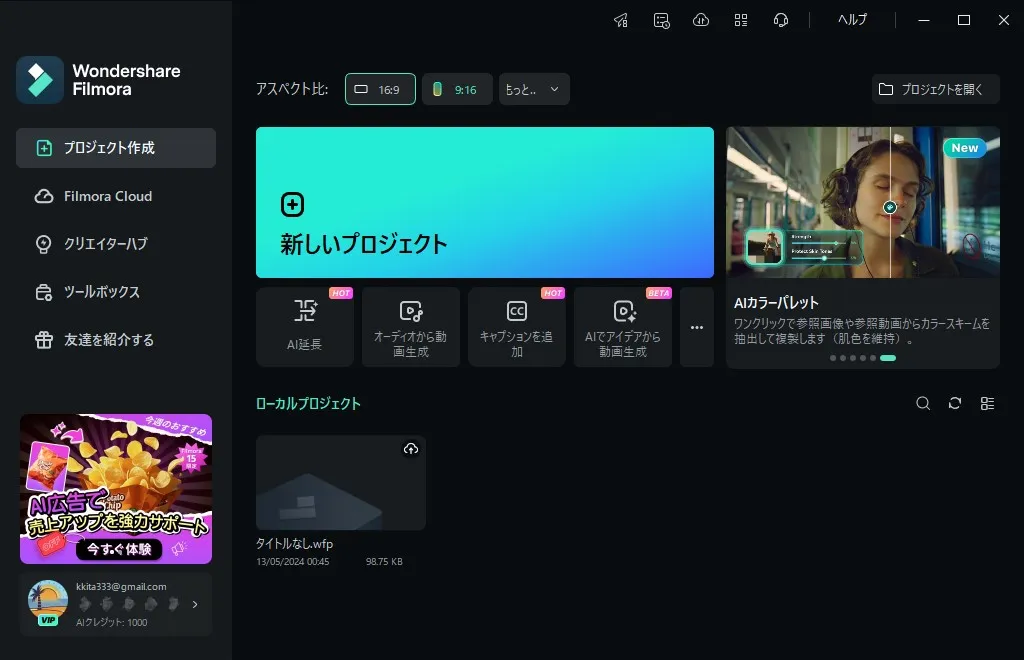Create a 新しいプロジェクト
This screenshot has width=1024, height=660.
pyautogui.click(x=484, y=202)
